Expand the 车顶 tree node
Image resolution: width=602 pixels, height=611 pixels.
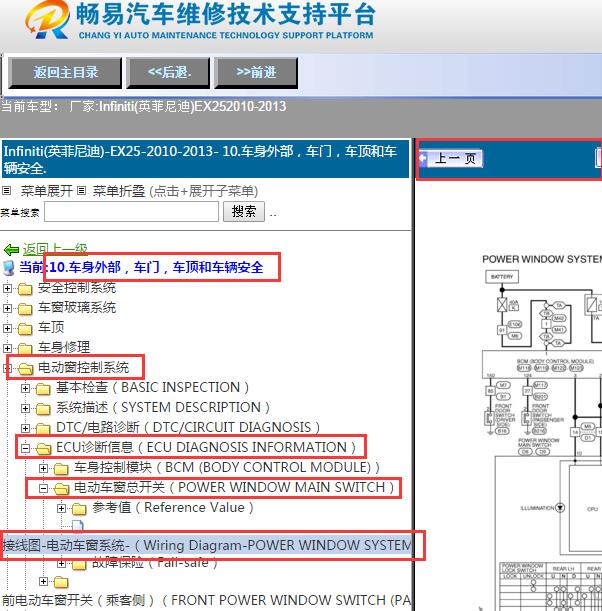tap(7, 328)
